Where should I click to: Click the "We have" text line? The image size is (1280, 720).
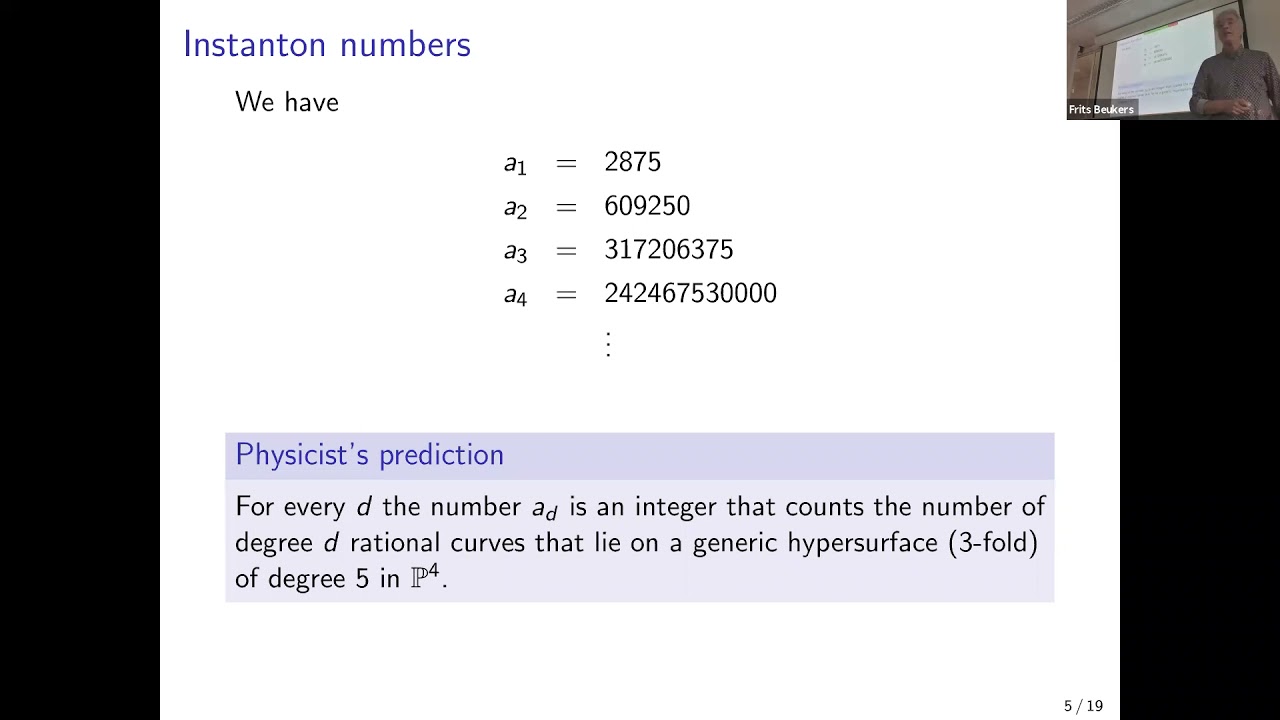tap(287, 102)
